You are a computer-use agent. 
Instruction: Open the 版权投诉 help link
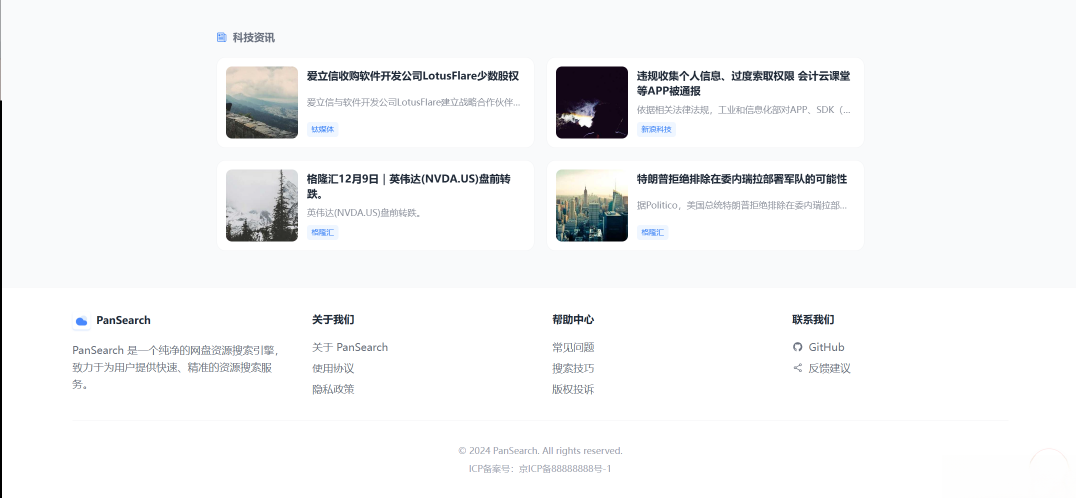(573, 389)
